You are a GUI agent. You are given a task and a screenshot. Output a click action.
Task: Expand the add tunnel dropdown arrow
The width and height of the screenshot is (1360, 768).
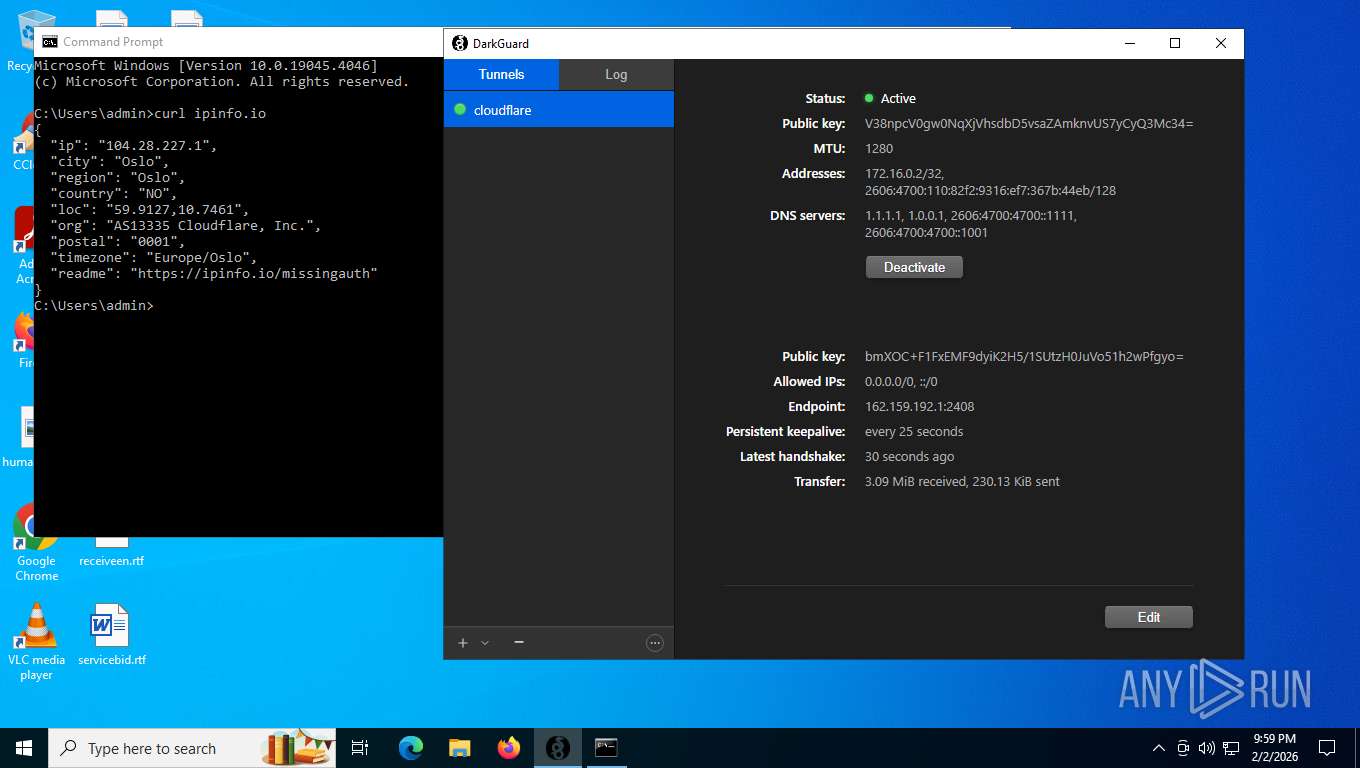[485, 643]
